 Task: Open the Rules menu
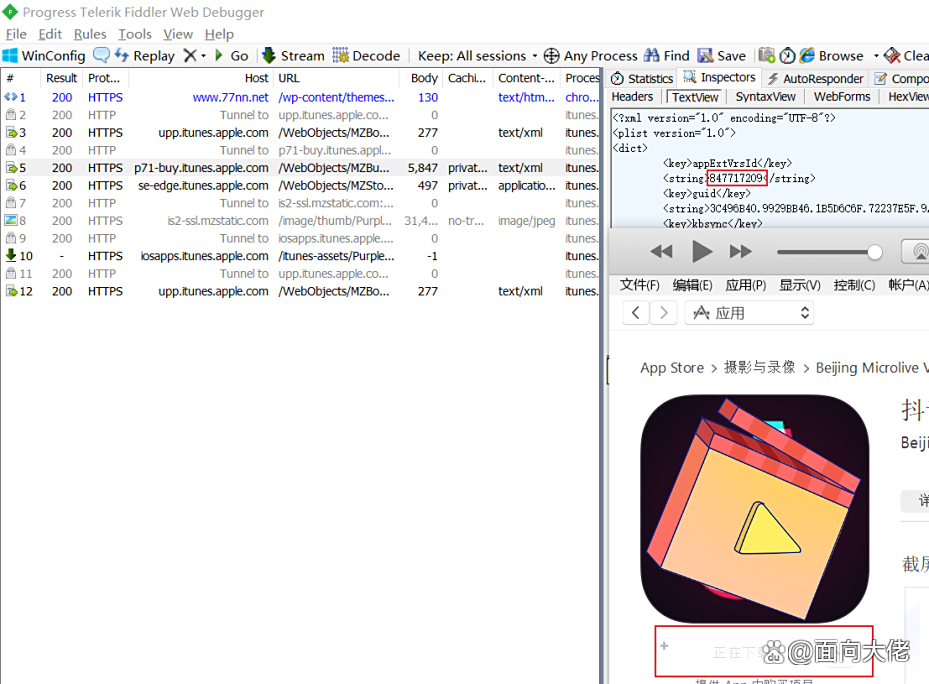pos(90,34)
